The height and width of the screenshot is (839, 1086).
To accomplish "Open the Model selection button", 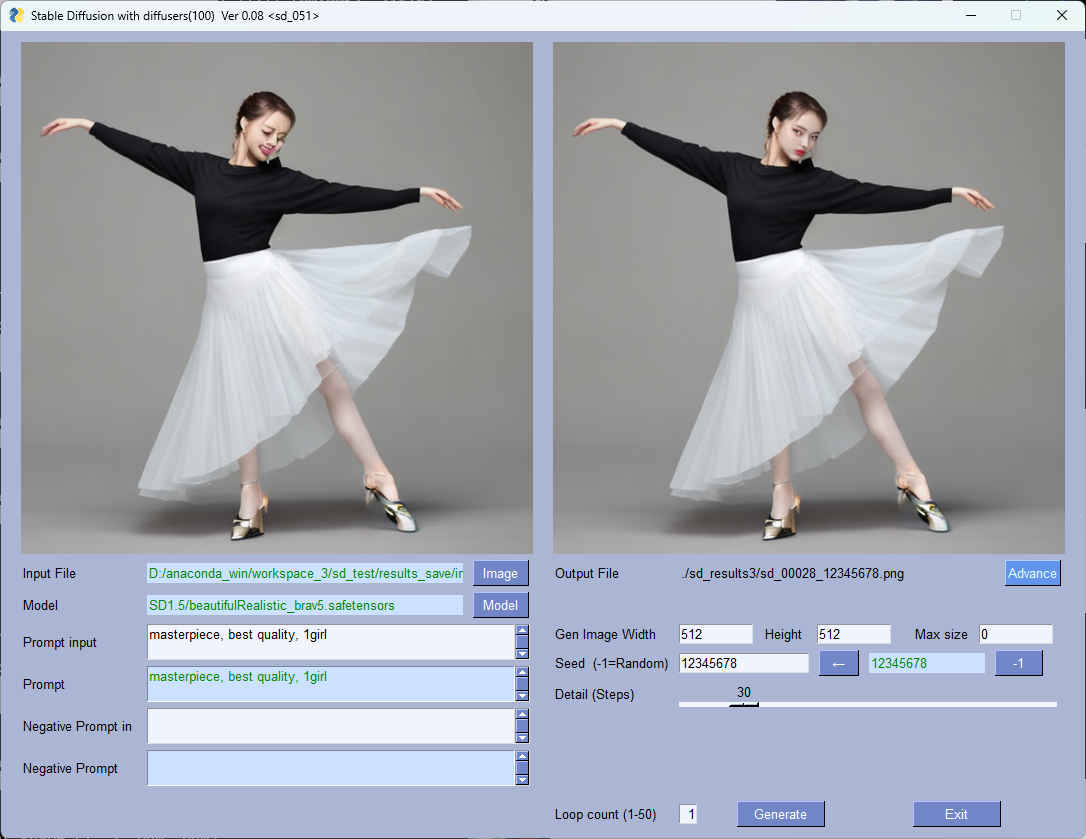I will point(500,605).
